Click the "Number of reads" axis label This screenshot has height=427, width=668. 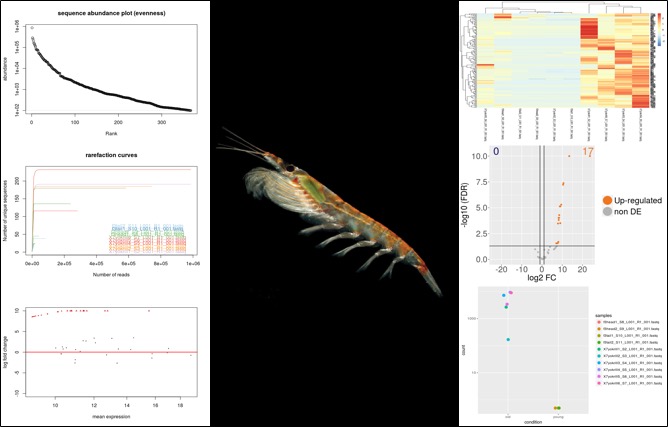111,274
